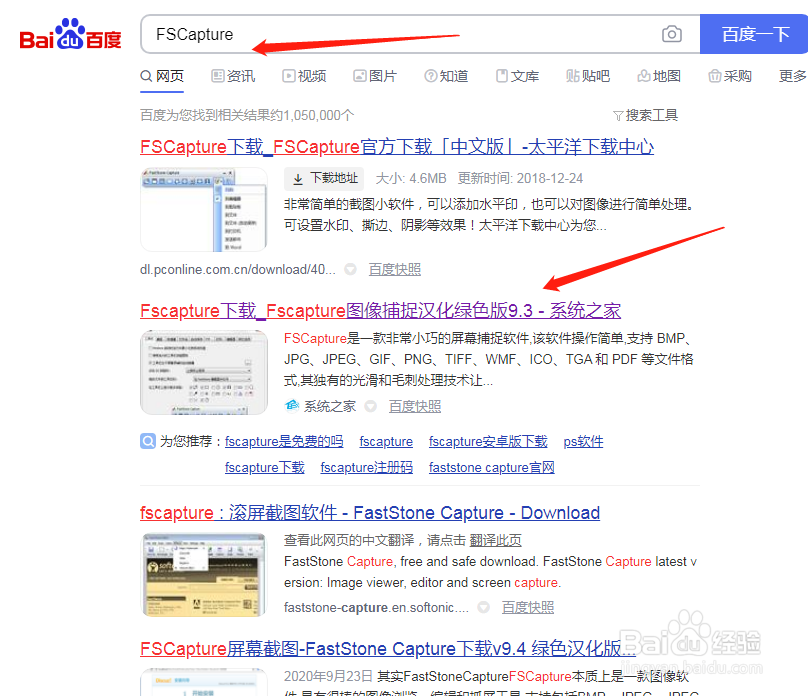Screen dimensions: 808x696
Task: Click the 更新时间: 2018-12-24 text
Action: (x=520, y=178)
